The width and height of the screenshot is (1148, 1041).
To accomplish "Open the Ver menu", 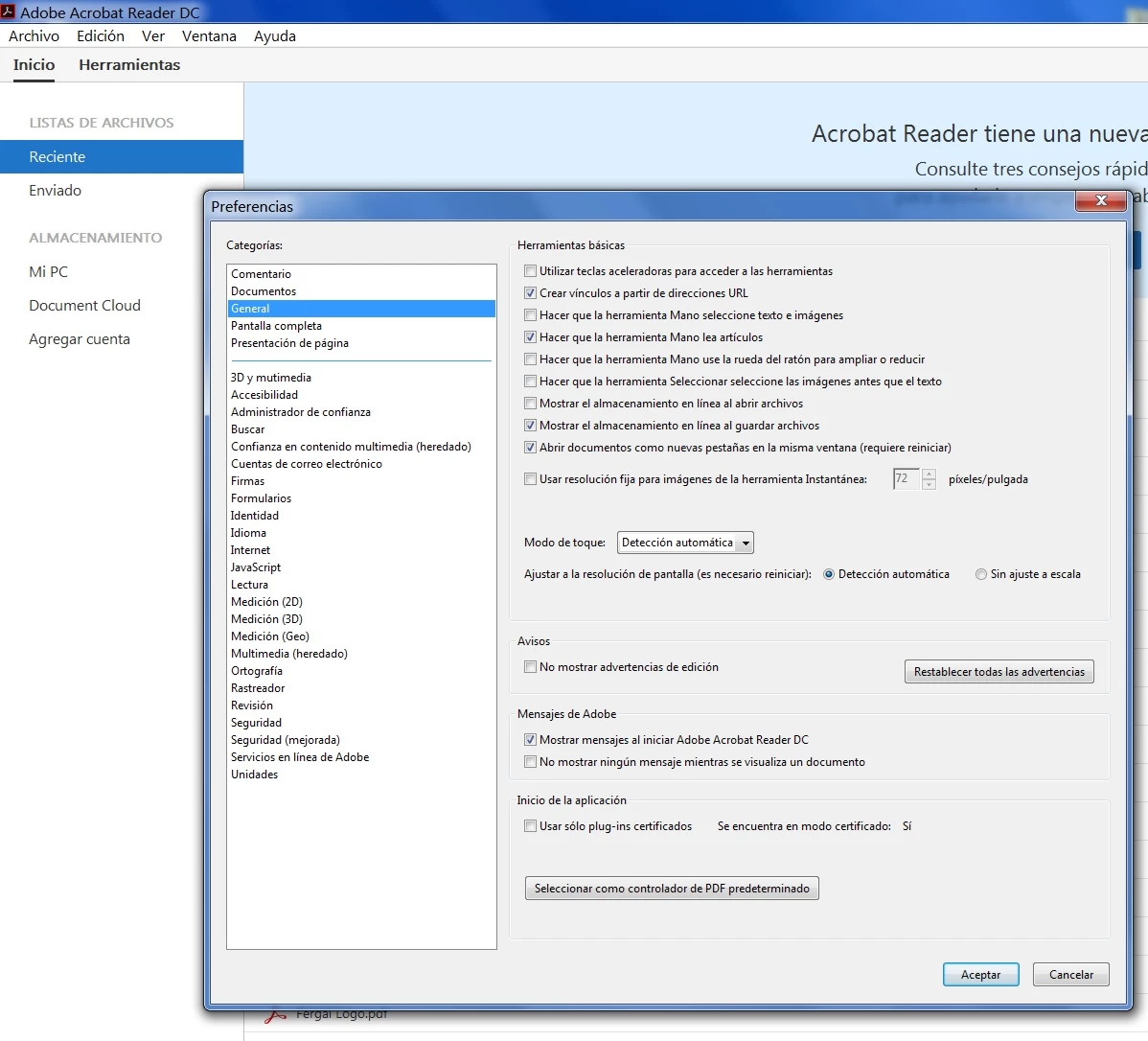I will pos(153,35).
